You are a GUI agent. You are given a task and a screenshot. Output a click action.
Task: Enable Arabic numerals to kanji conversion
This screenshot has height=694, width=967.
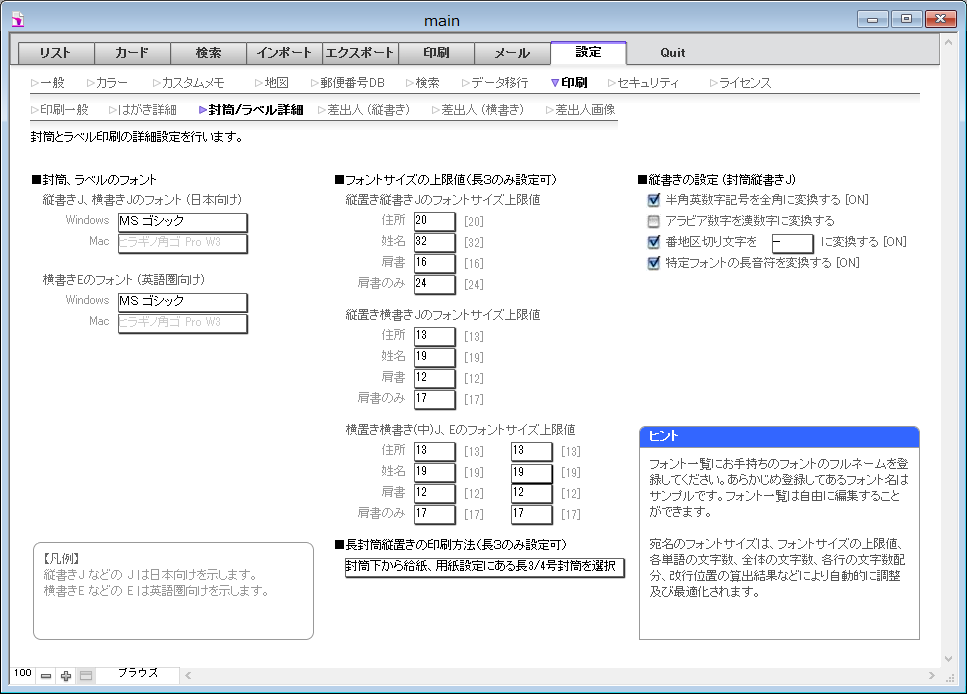pos(654,221)
